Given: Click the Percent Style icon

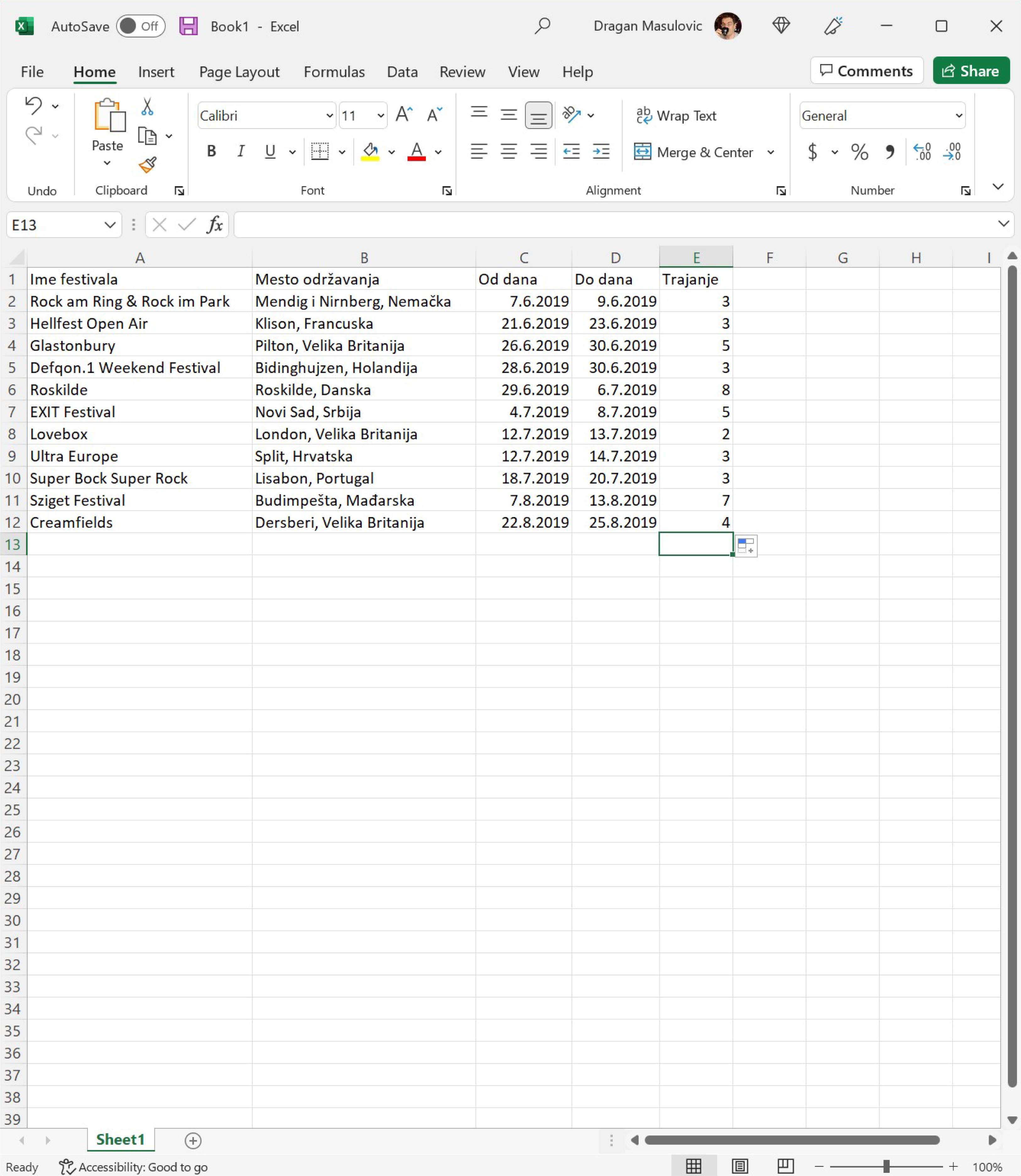Looking at the screenshot, I should pos(859,152).
